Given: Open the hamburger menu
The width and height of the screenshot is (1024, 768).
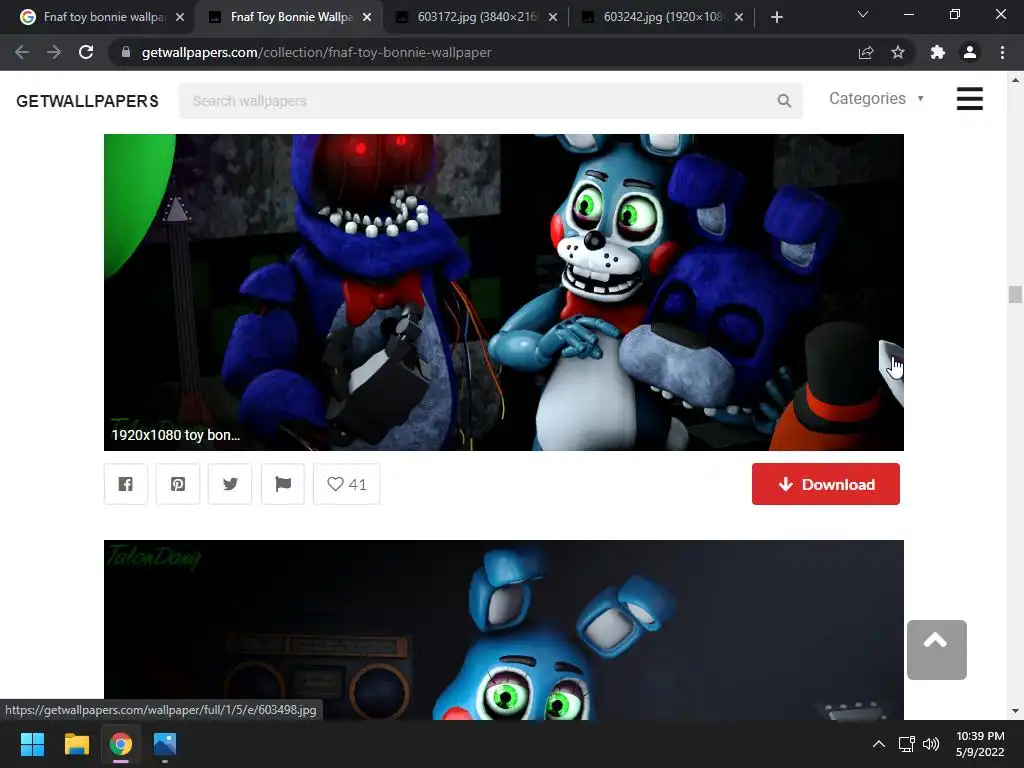Looking at the screenshot, I should (970, 99).
